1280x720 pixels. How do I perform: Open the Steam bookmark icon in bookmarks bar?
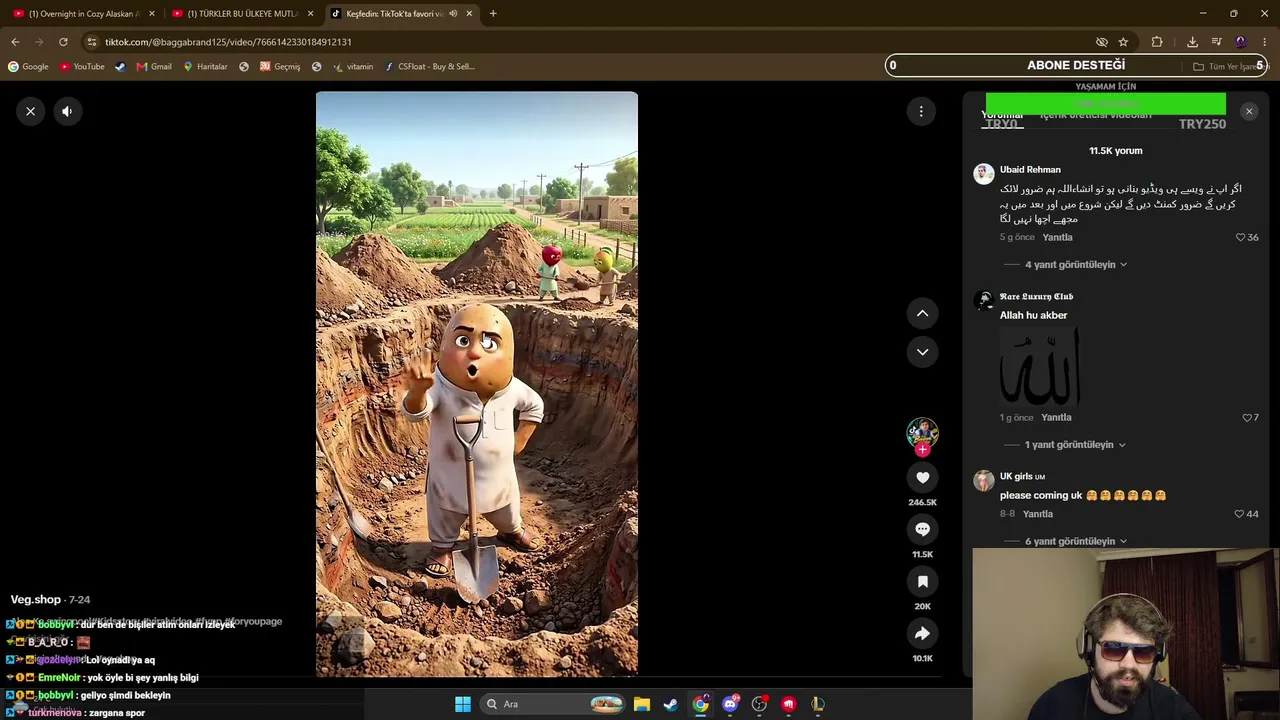[120, 67]
